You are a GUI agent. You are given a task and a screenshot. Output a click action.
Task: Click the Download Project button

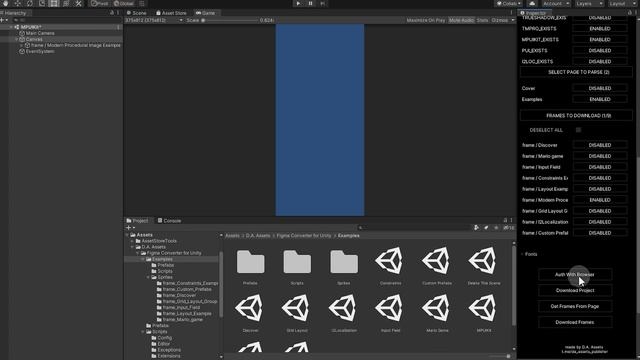pos(575,291)
